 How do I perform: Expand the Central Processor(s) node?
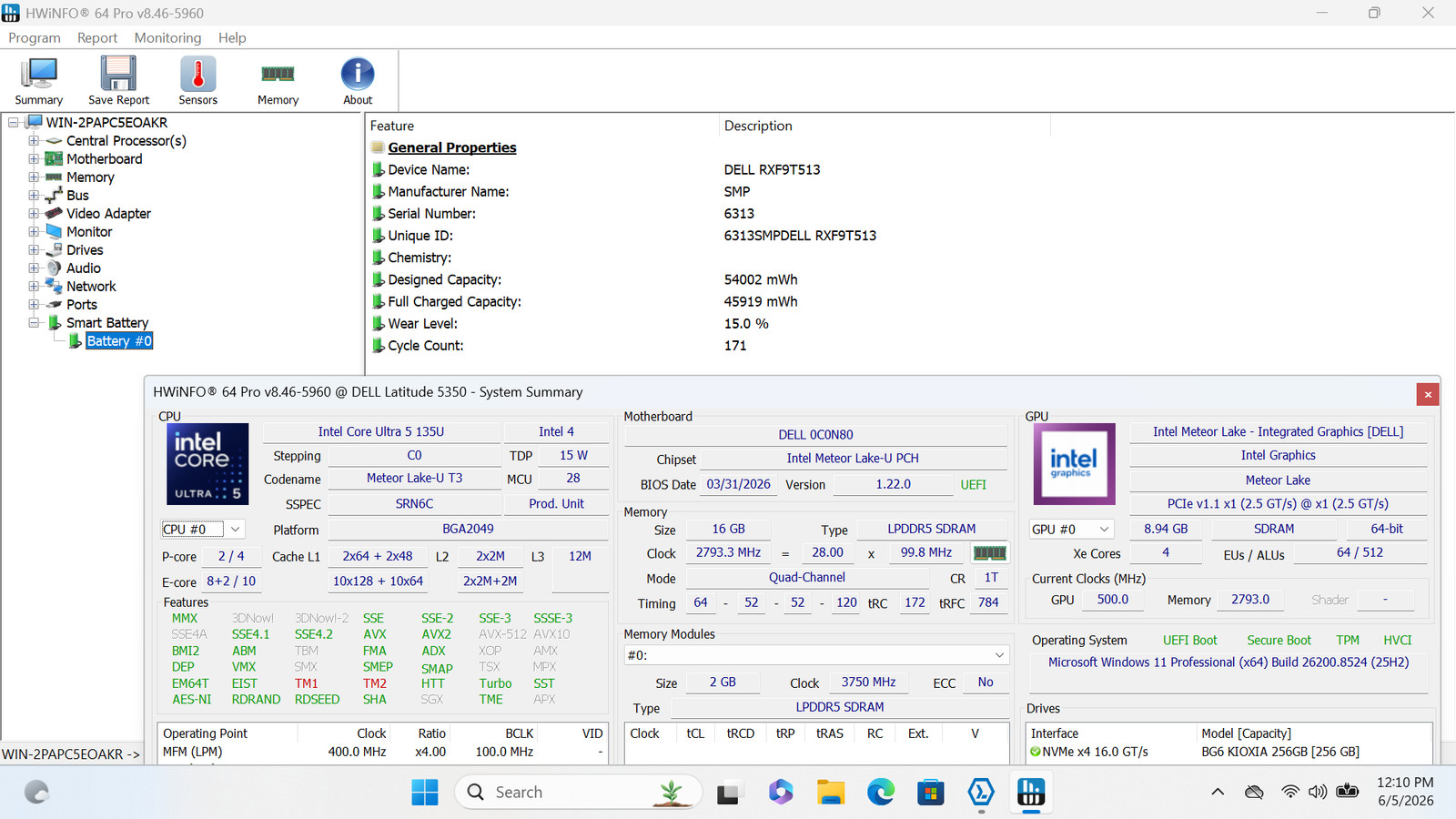pos(34,141)
